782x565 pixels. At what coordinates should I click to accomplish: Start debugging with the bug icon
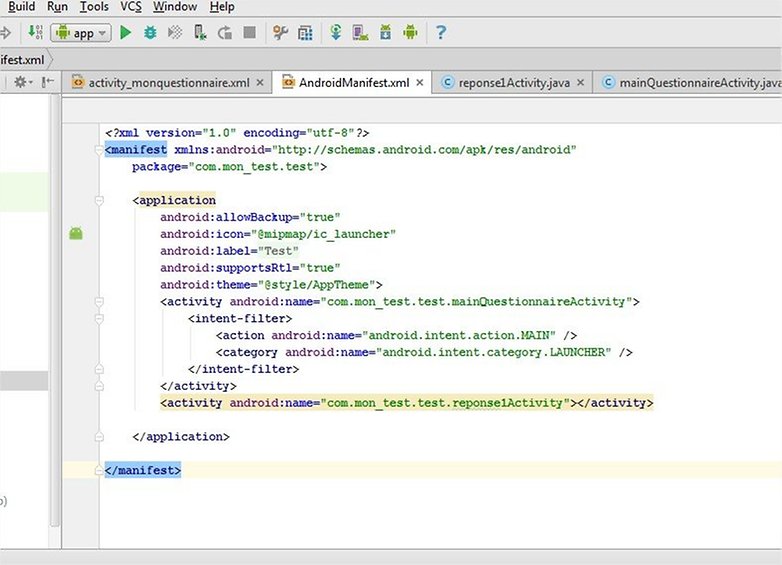point(150,33)
